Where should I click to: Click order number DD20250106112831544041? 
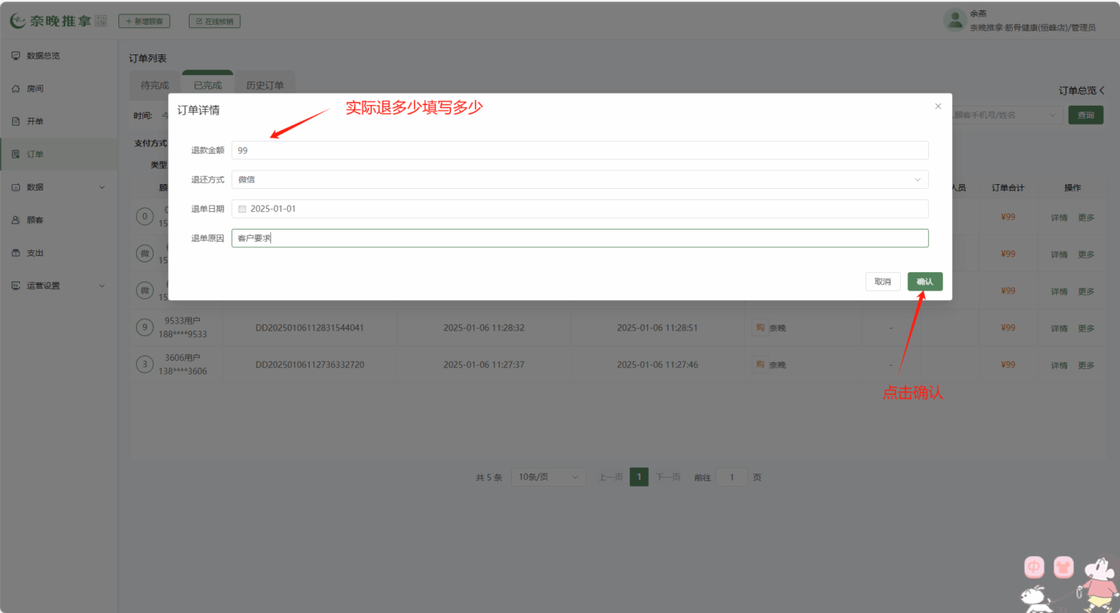pyautogui.click(x=310, y=328)
